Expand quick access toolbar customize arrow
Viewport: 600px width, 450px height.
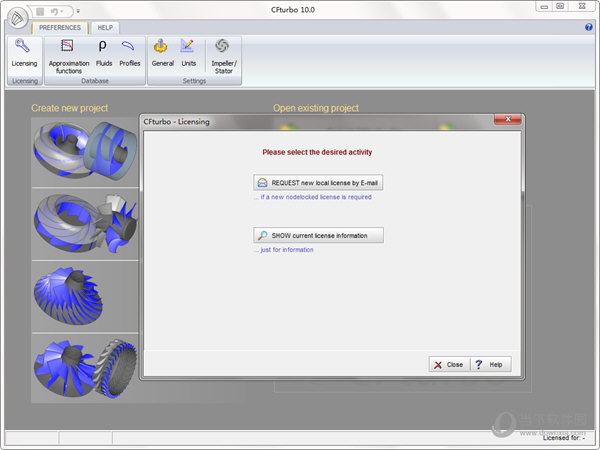point(78,11)
